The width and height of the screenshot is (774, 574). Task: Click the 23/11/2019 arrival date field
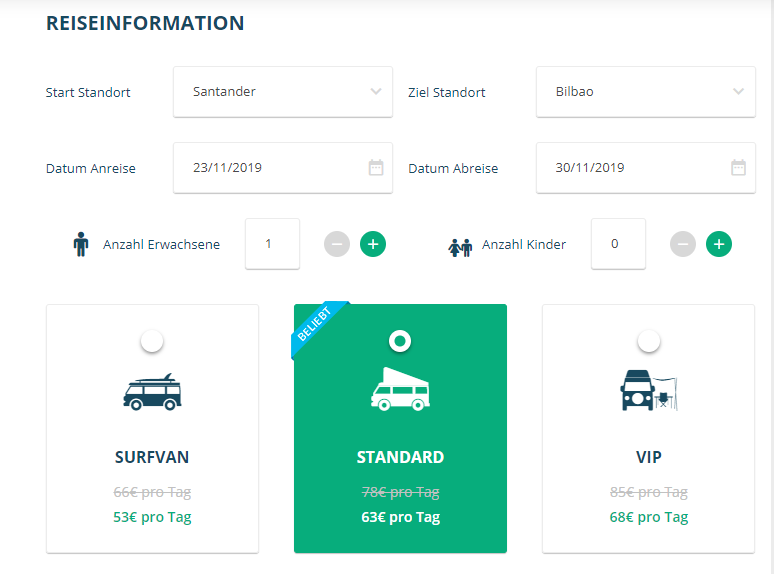tap(283, 168)
